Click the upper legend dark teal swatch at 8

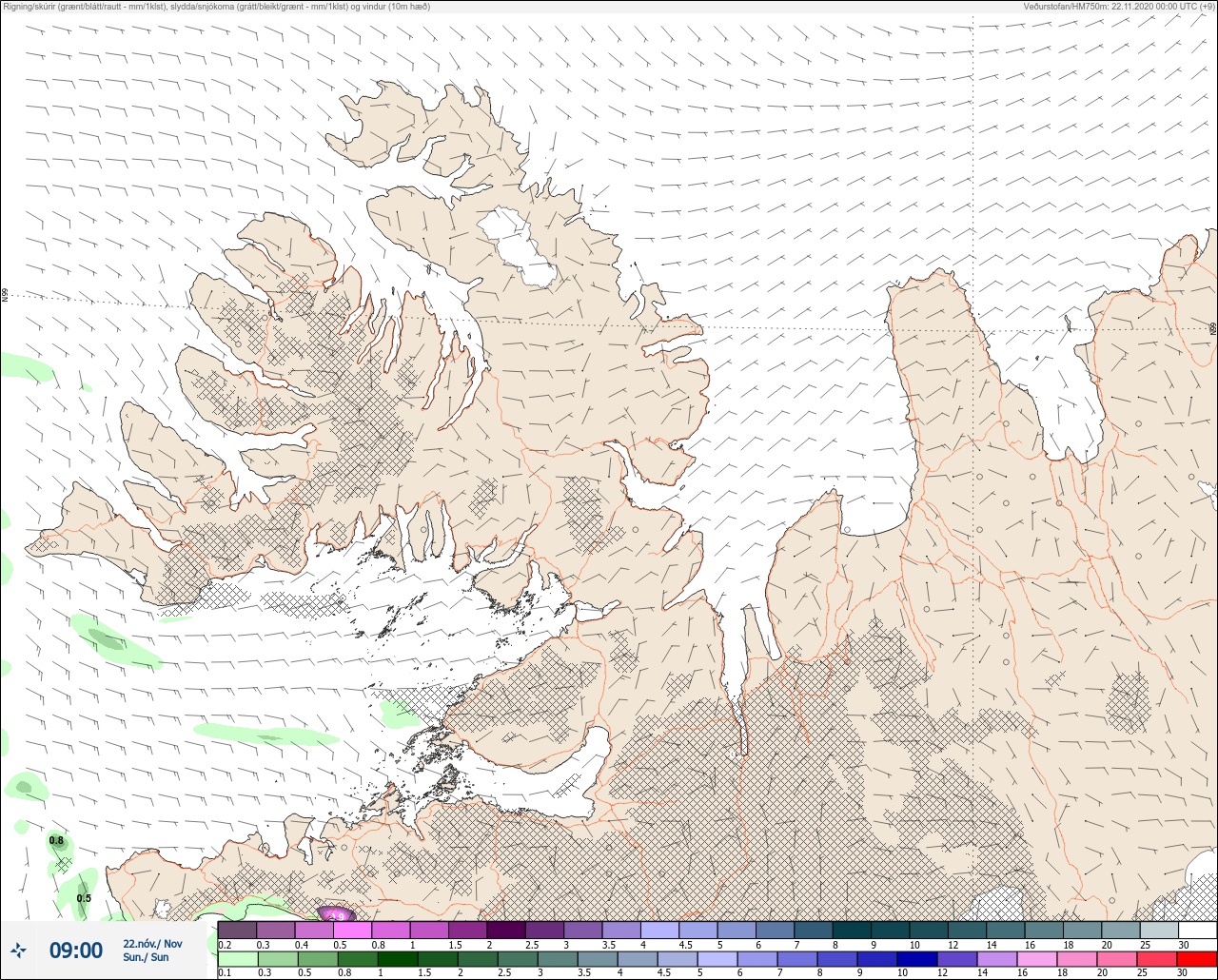click(852, 930)
